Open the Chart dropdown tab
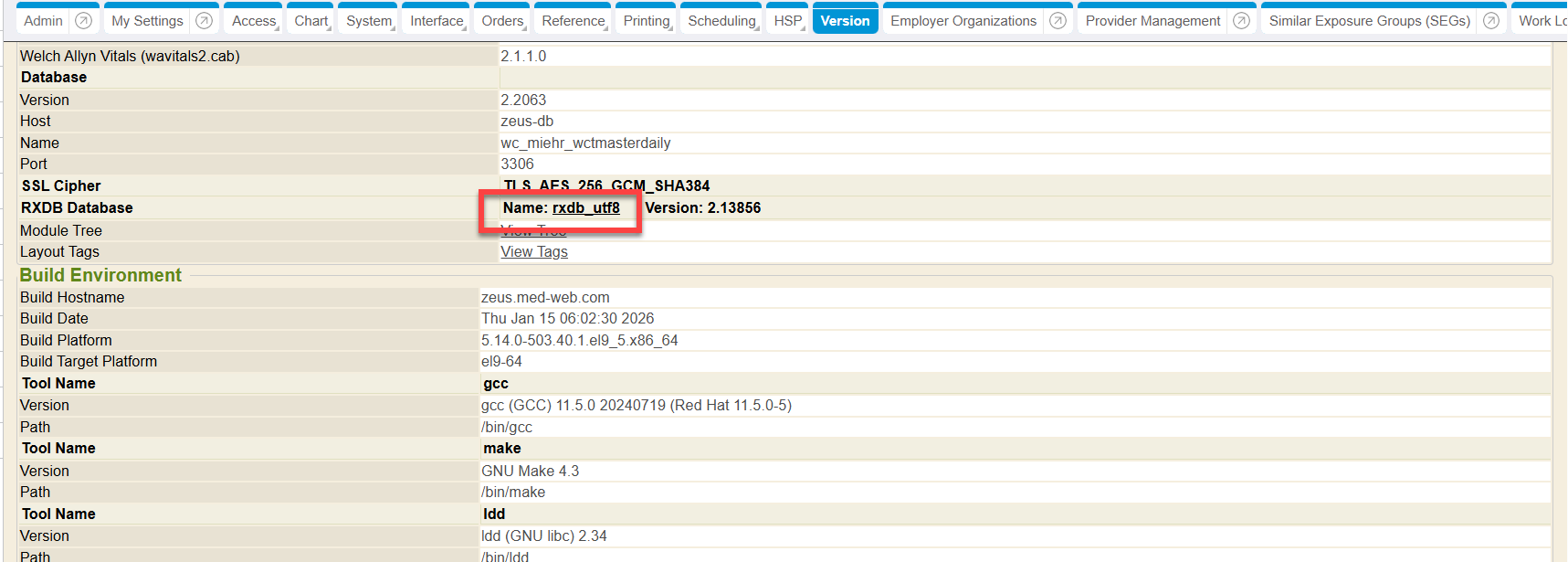1568x562 pixels. 311,21
